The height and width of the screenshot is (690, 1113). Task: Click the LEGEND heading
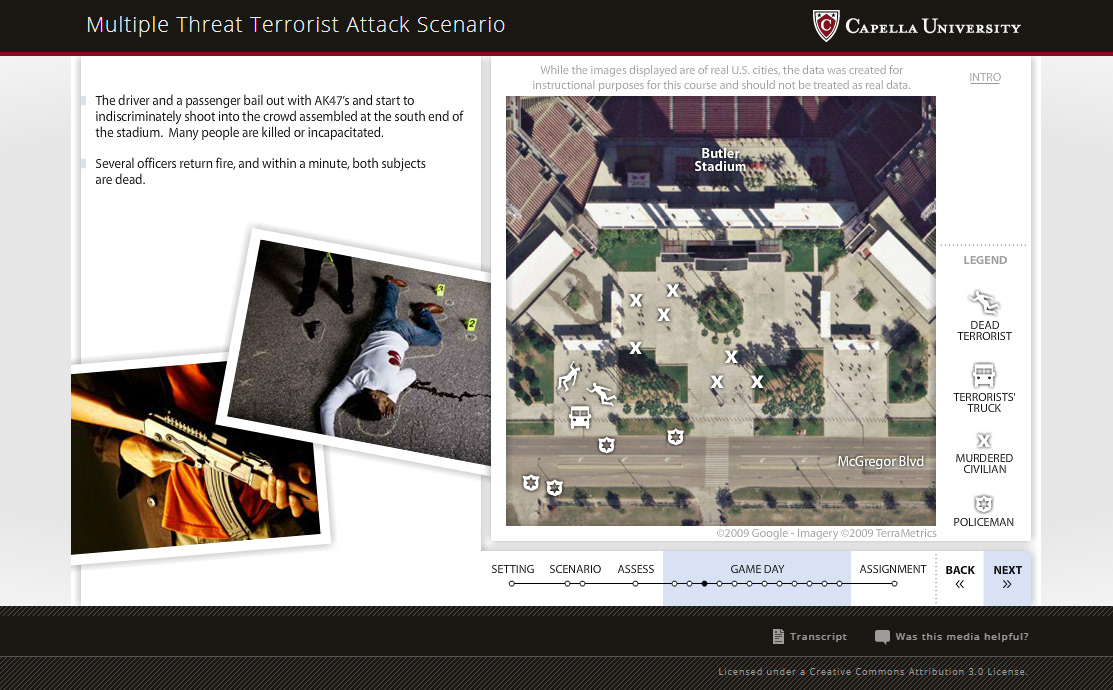[x=985, y=260]
